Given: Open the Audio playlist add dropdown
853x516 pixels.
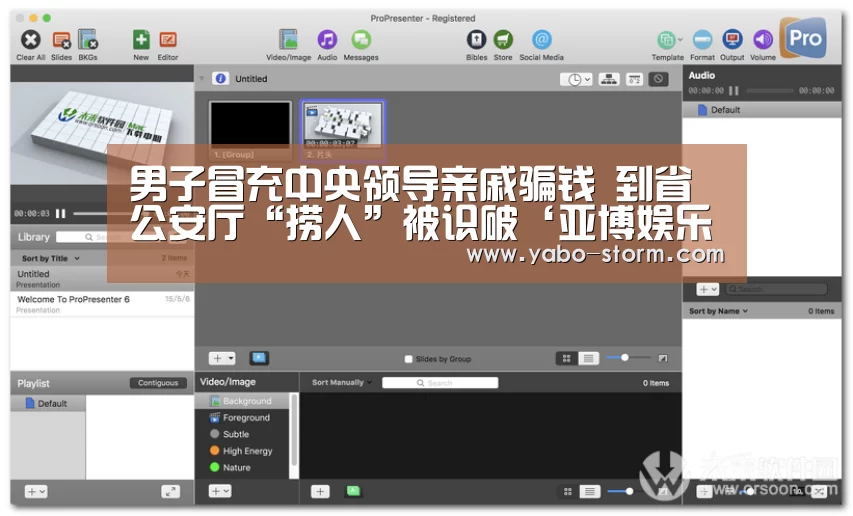Looking at the screenshot, I should coord(708,289).
